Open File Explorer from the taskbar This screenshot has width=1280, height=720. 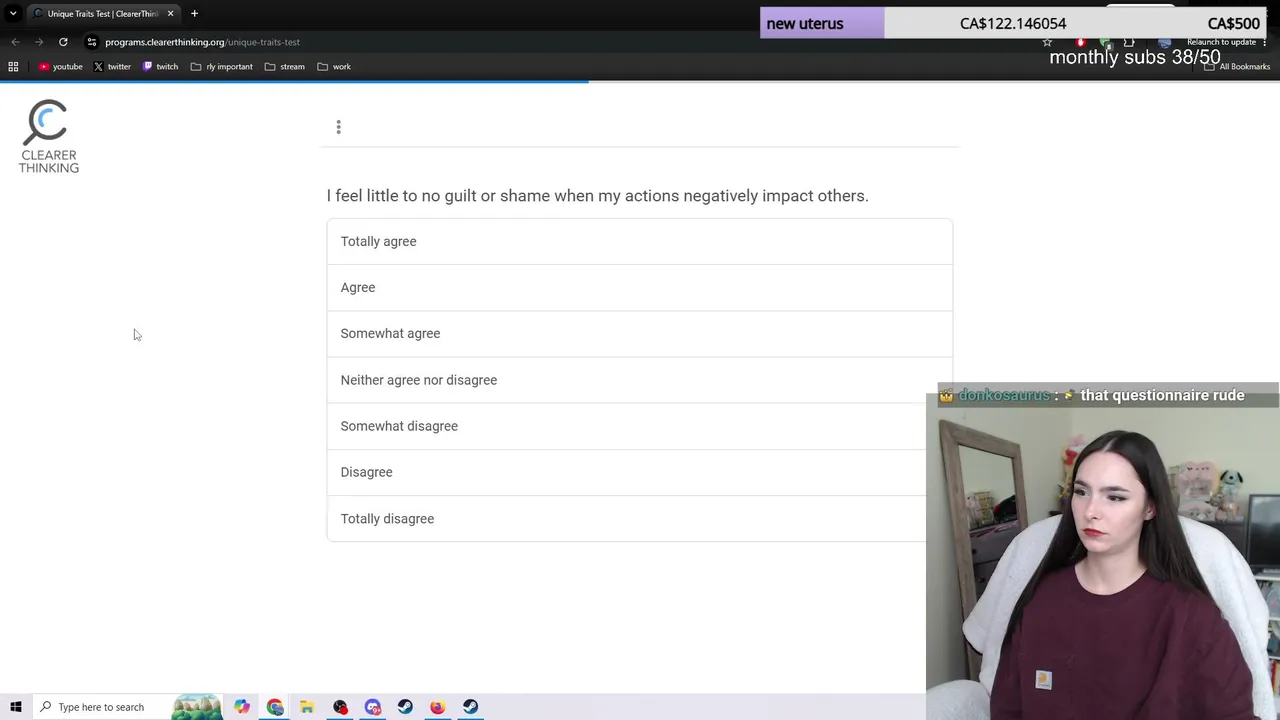(x=307, y=707)
